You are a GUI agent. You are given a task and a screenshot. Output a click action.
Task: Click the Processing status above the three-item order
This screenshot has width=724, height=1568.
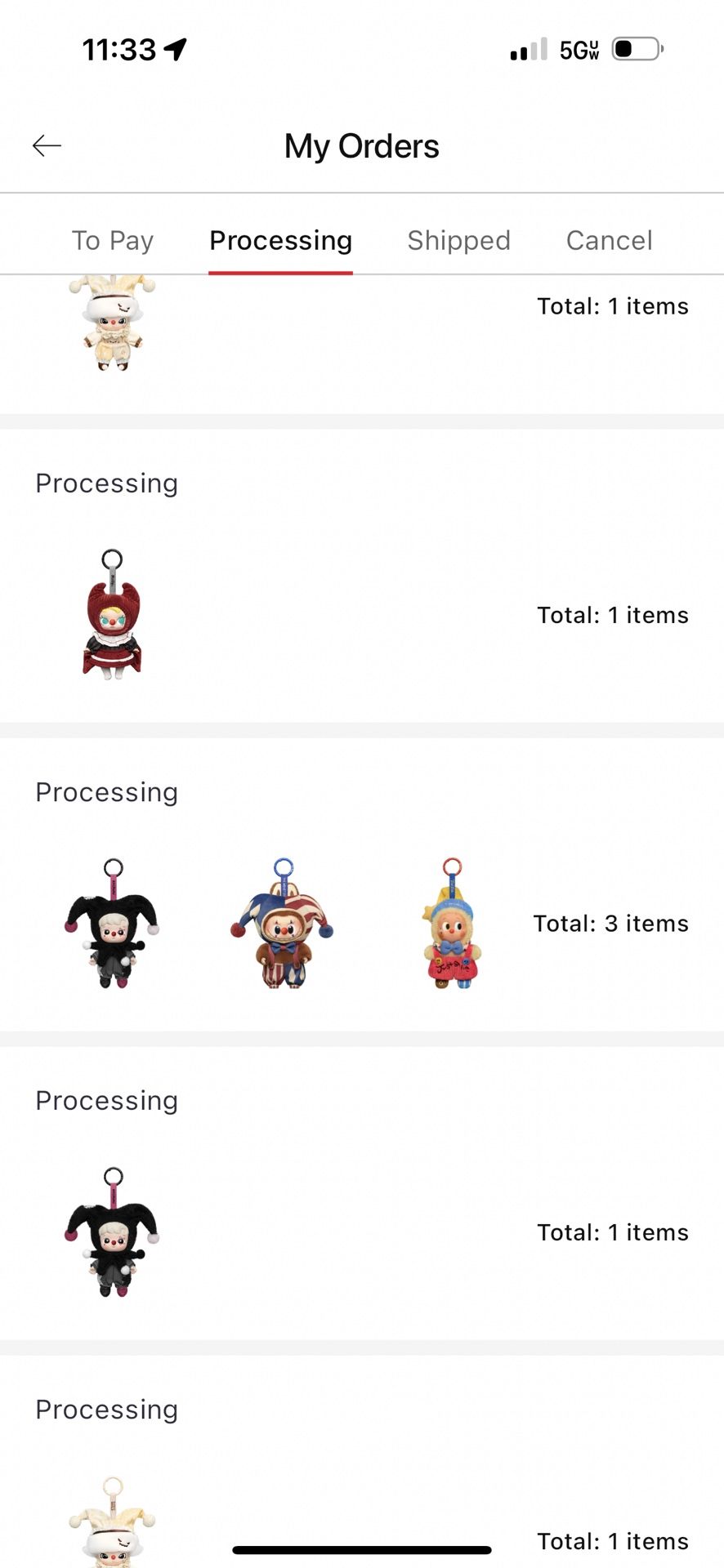coord(106,792)
